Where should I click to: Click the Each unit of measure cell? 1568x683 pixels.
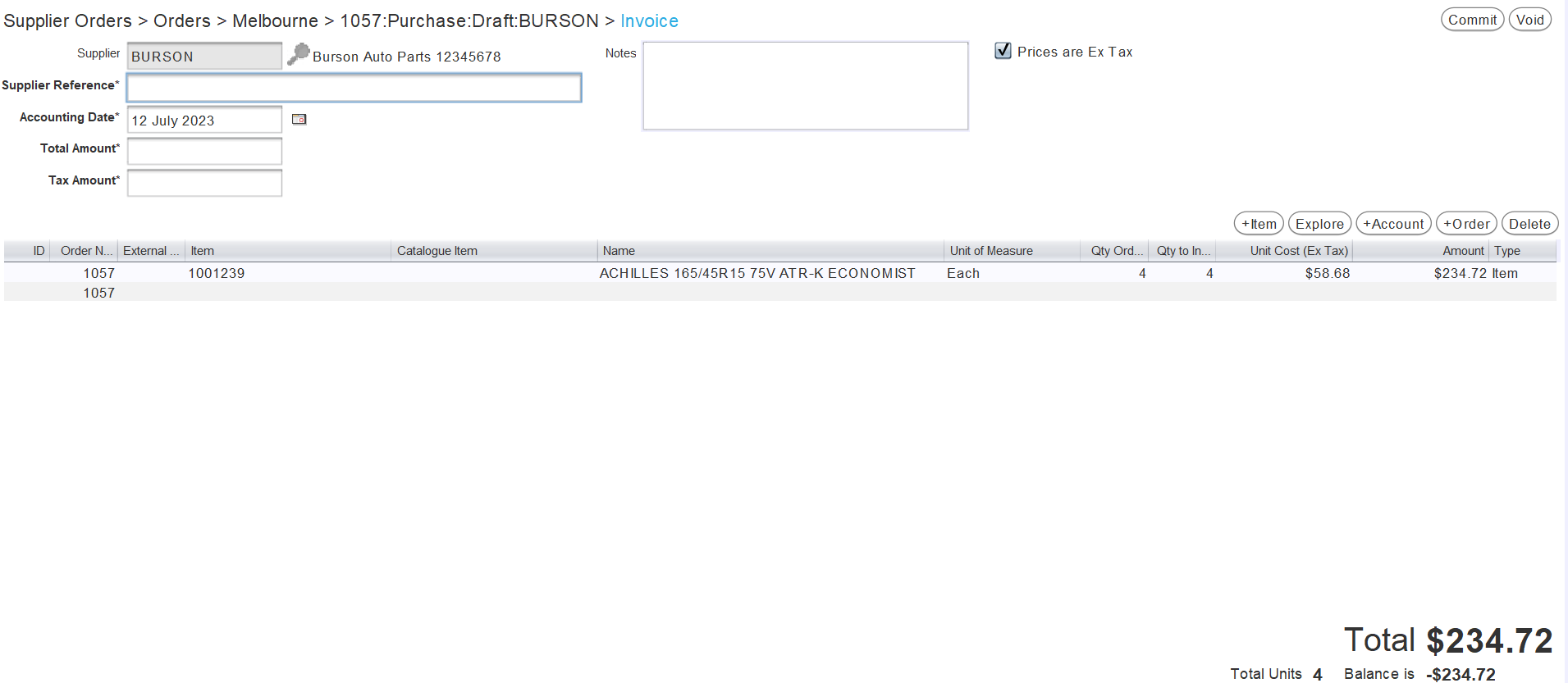coord(963,273)
